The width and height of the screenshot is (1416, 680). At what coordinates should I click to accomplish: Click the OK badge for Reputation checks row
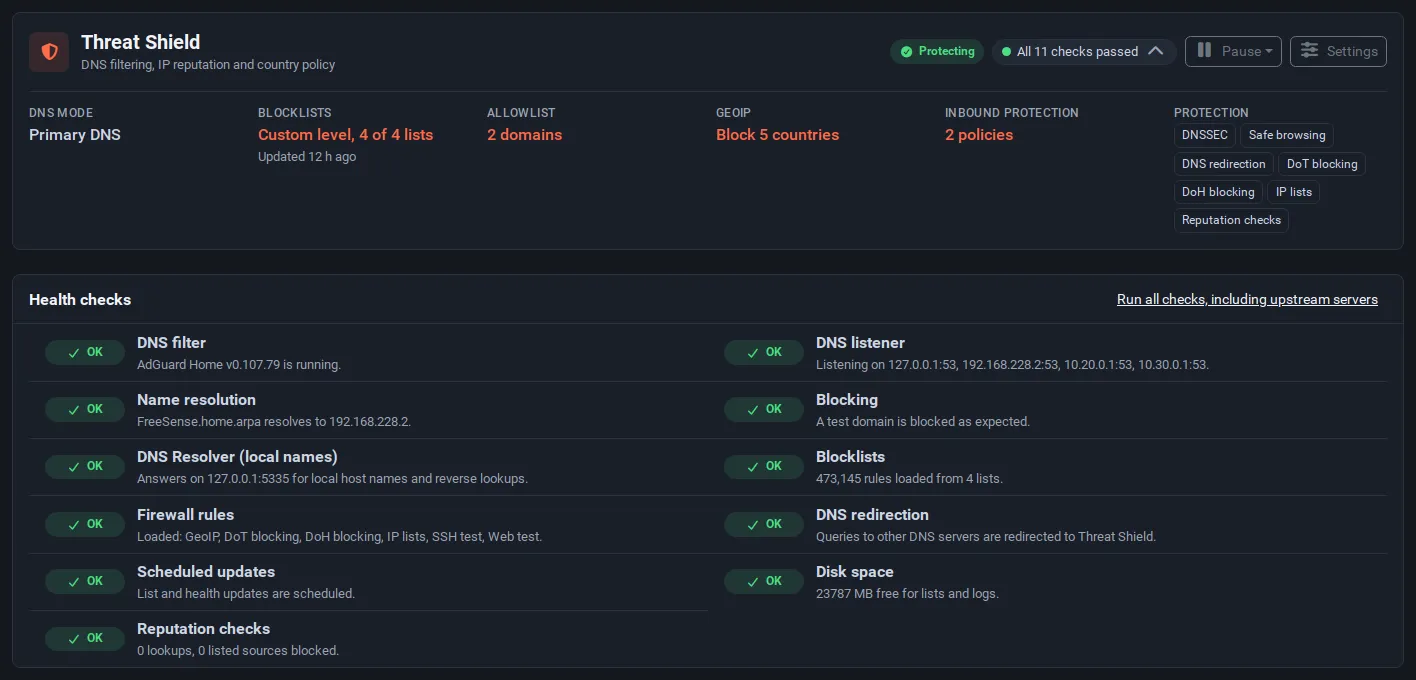[x=85, y=638]
